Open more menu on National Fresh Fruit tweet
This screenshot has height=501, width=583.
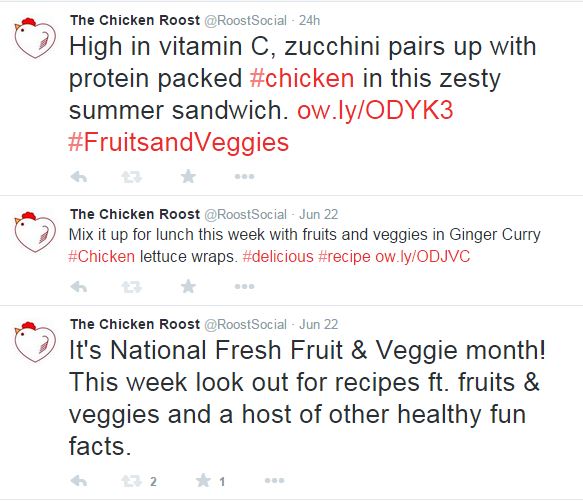click(274, 481)
